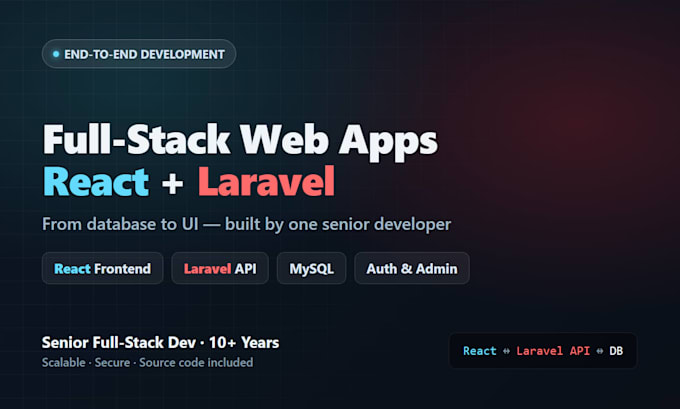680x409 pixels.
Task: Select the MySQL chip
Action: click(x=311, y=268)
